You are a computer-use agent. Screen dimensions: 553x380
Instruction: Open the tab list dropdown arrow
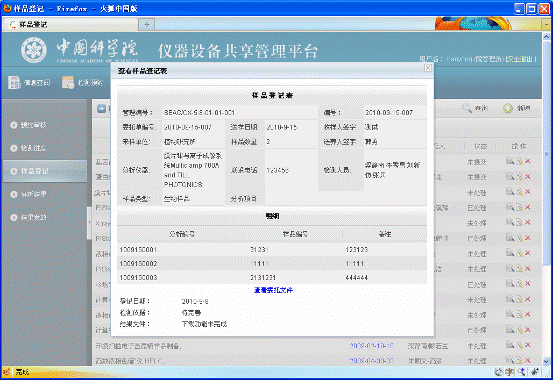point(546,24)
